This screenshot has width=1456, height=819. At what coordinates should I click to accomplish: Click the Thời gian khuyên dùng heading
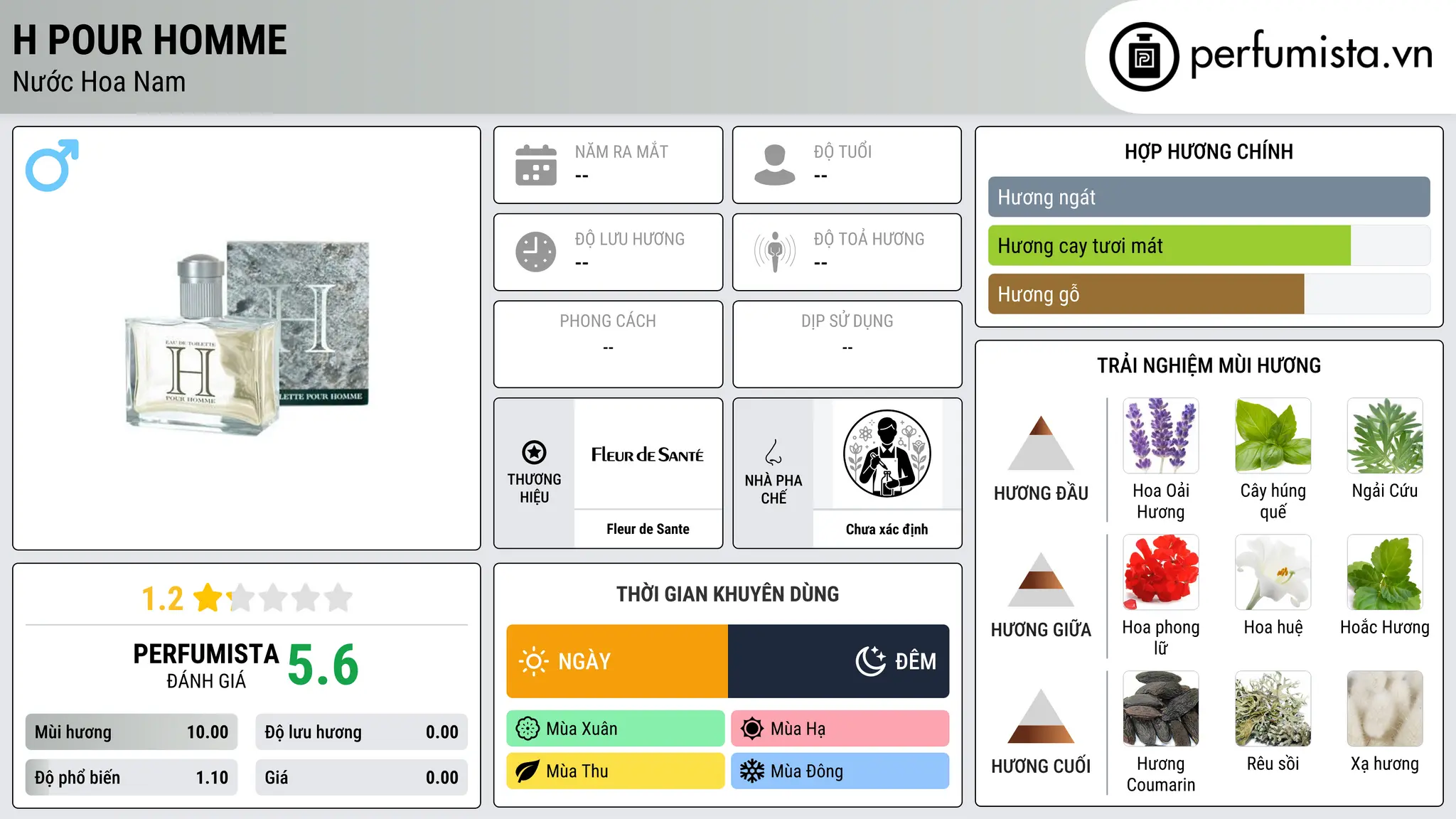click(x=728, y=594)
